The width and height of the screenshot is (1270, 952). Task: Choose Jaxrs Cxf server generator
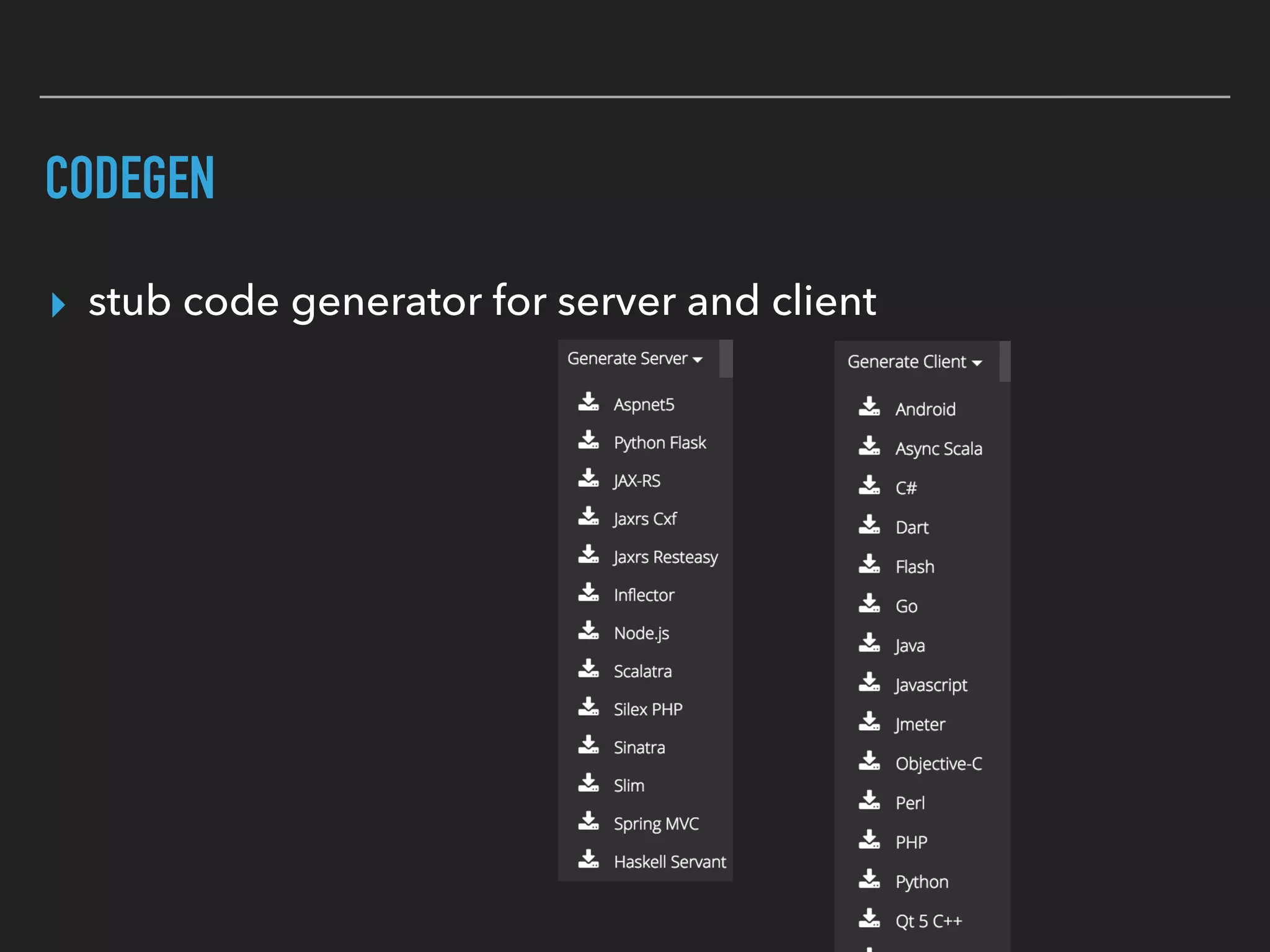(645, 519)
